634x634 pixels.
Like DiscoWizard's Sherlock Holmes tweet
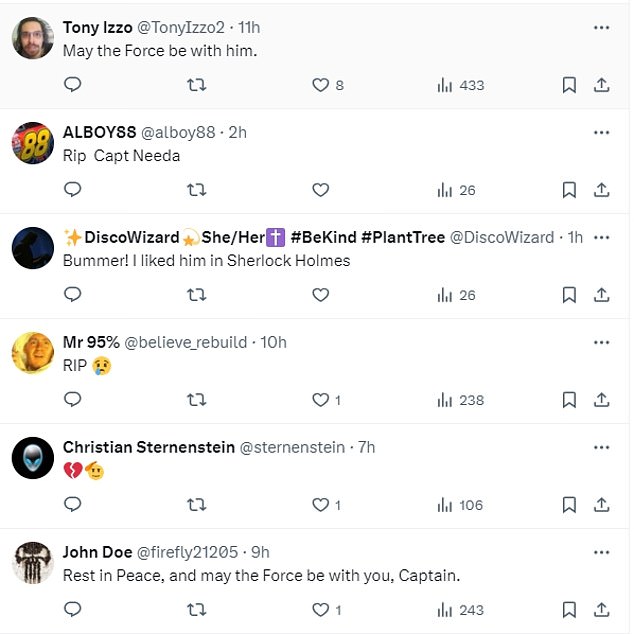(321, 295)
